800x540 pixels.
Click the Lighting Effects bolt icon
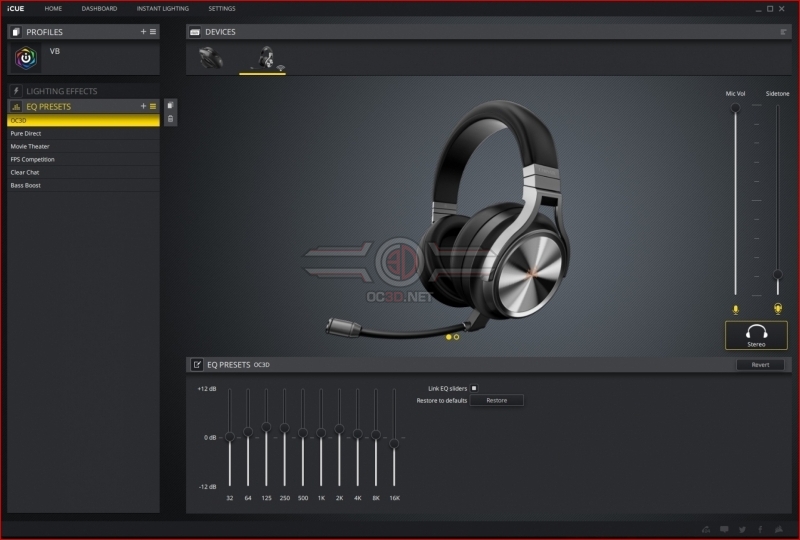click(x=16, y=91)
